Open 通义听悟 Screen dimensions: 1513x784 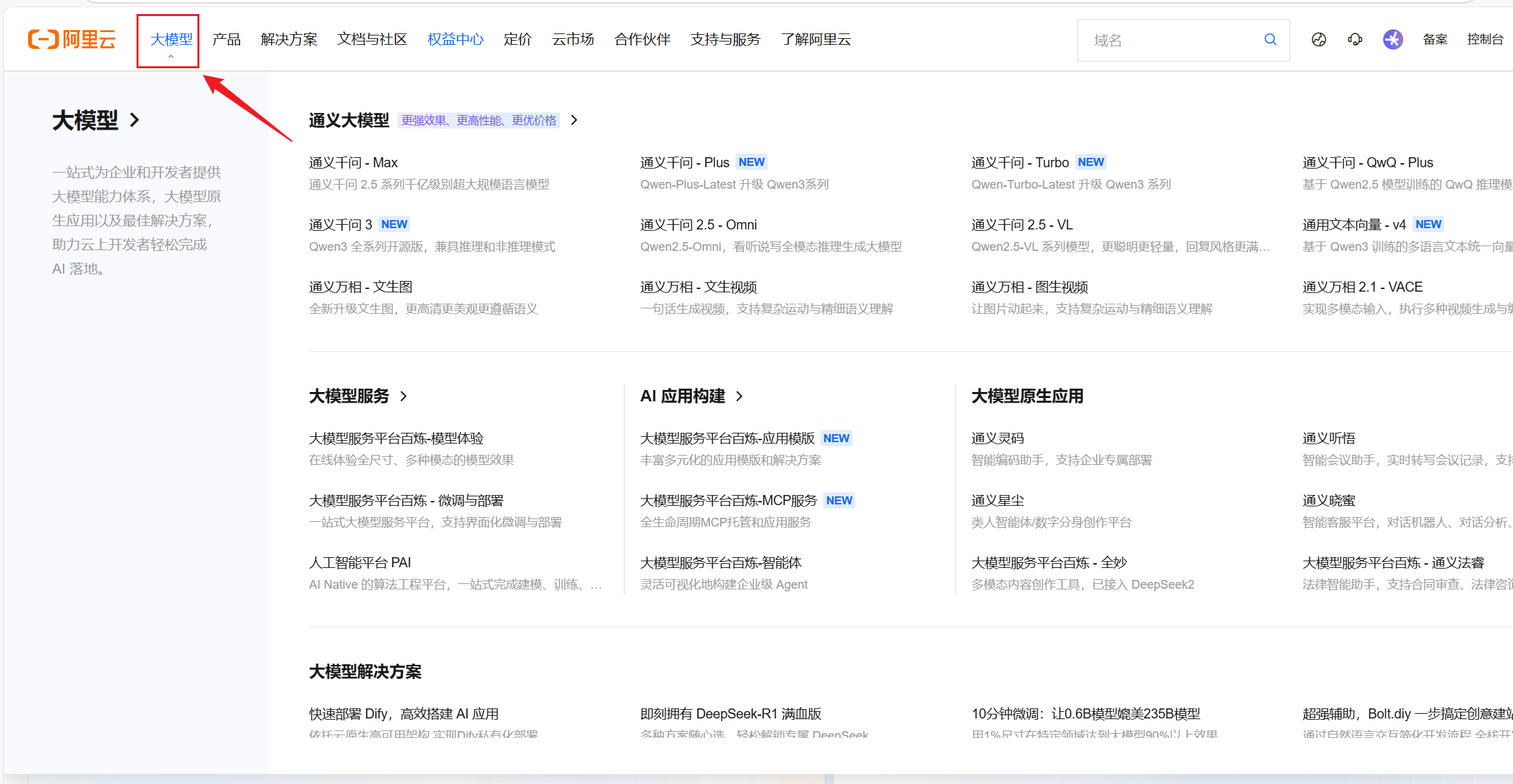pyautogui.click(x=1329, y=438)
